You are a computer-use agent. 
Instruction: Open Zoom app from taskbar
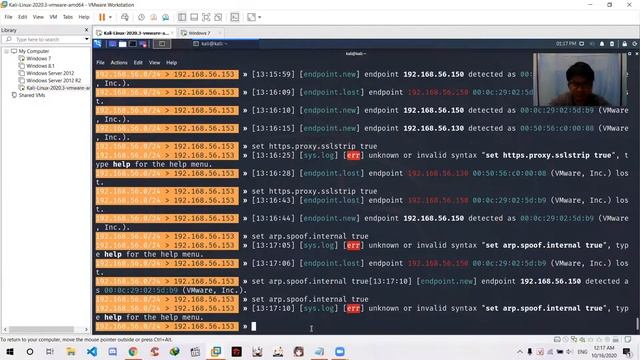[x=340, y=351]
